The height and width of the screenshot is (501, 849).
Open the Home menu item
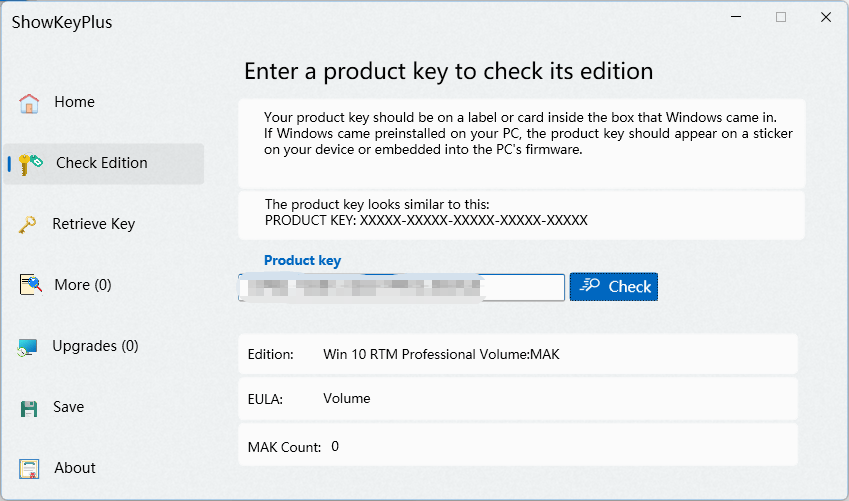point(74,102)
